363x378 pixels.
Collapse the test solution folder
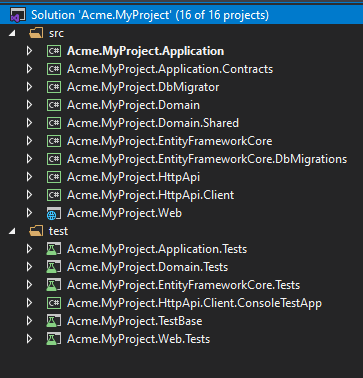point(12,231)
